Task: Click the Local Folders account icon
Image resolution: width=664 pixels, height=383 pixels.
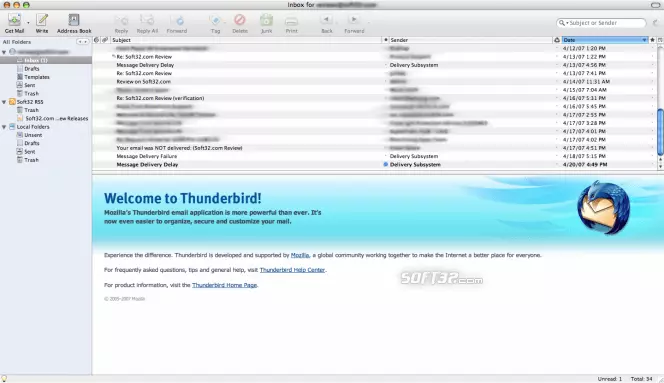Action: pos(12,127)
